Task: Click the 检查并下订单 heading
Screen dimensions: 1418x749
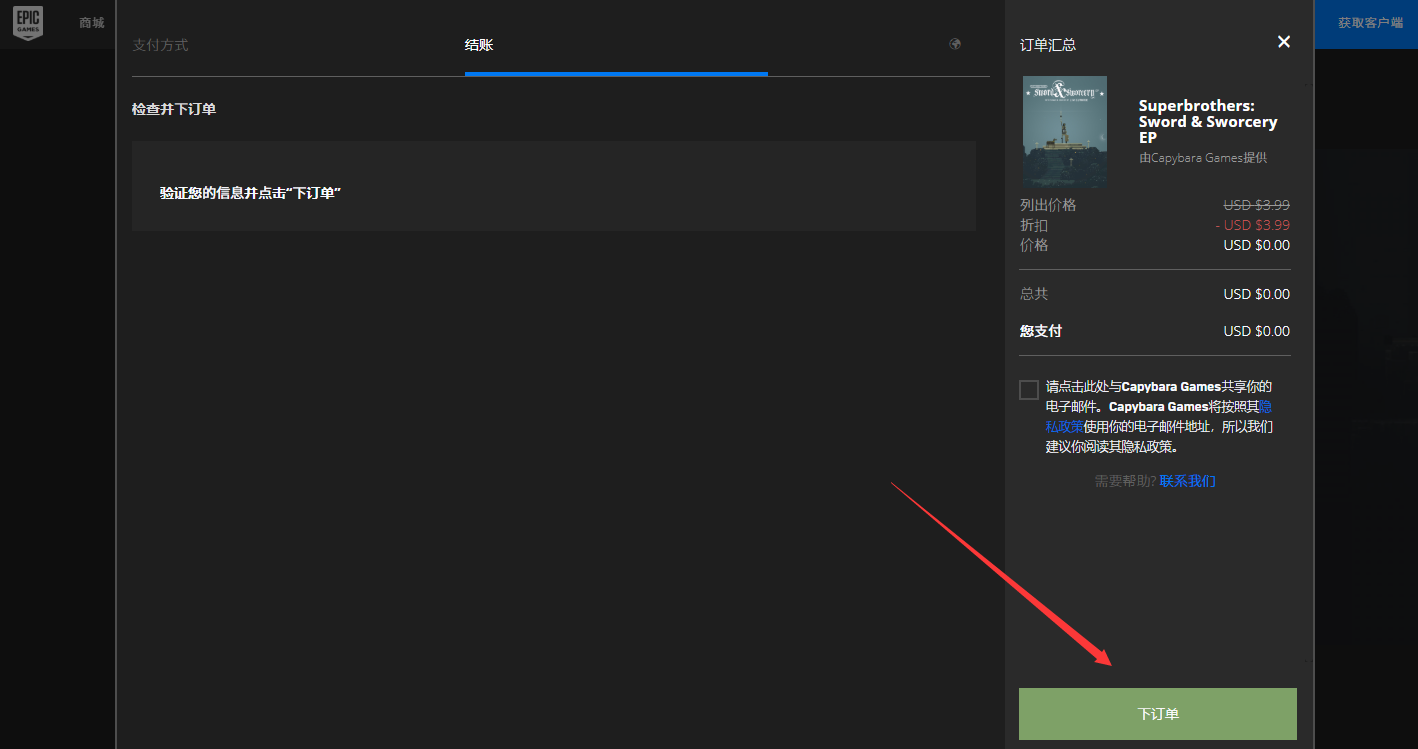Action: coord(174,109)
